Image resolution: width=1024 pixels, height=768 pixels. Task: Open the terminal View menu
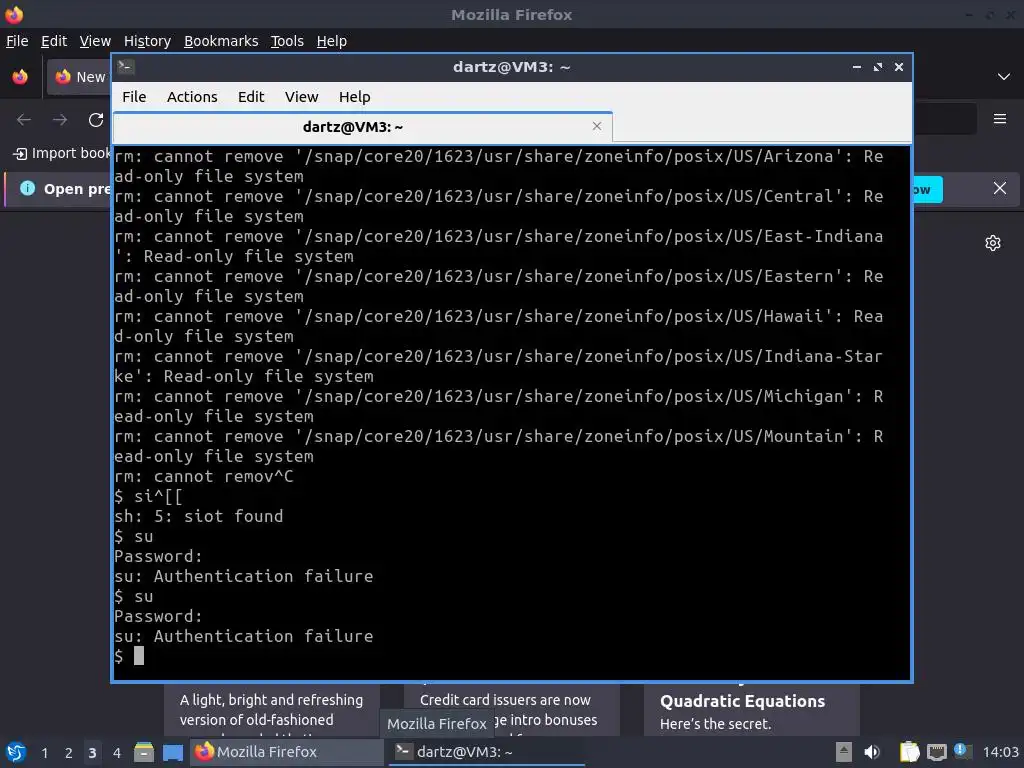pos(301,97)
